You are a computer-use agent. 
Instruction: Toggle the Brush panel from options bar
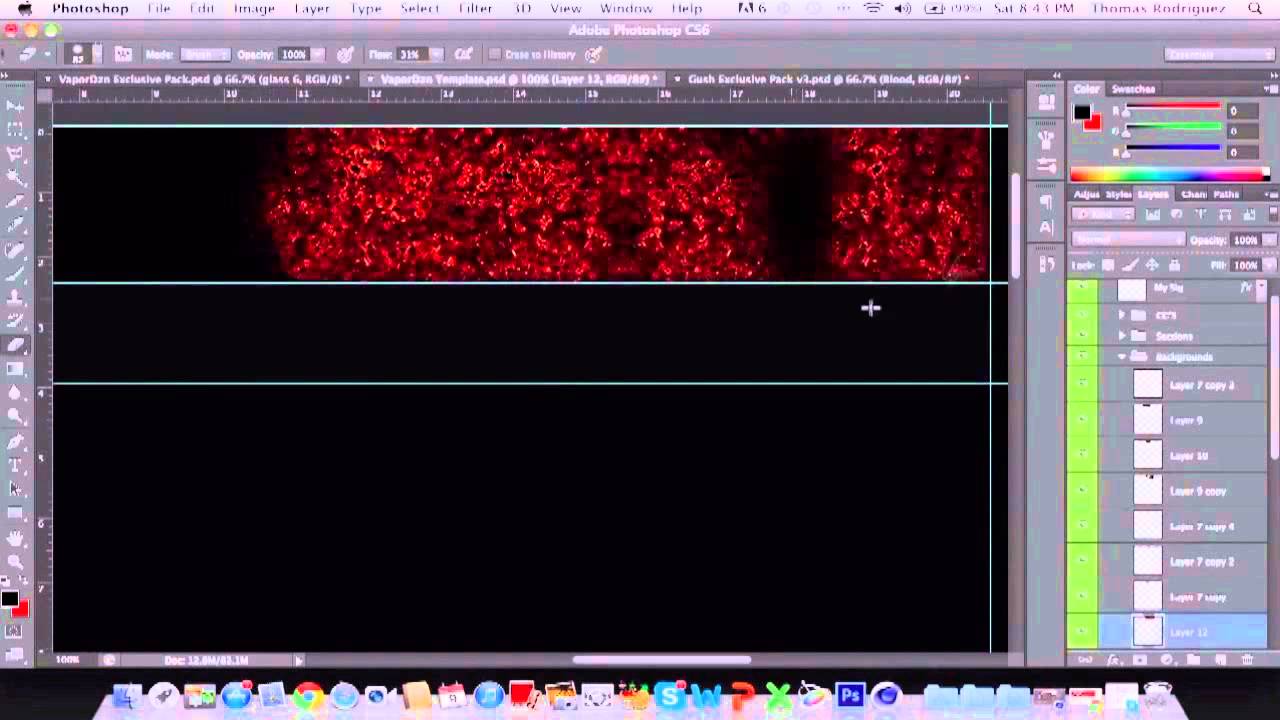pyautogui.click(x=123, y=54)
